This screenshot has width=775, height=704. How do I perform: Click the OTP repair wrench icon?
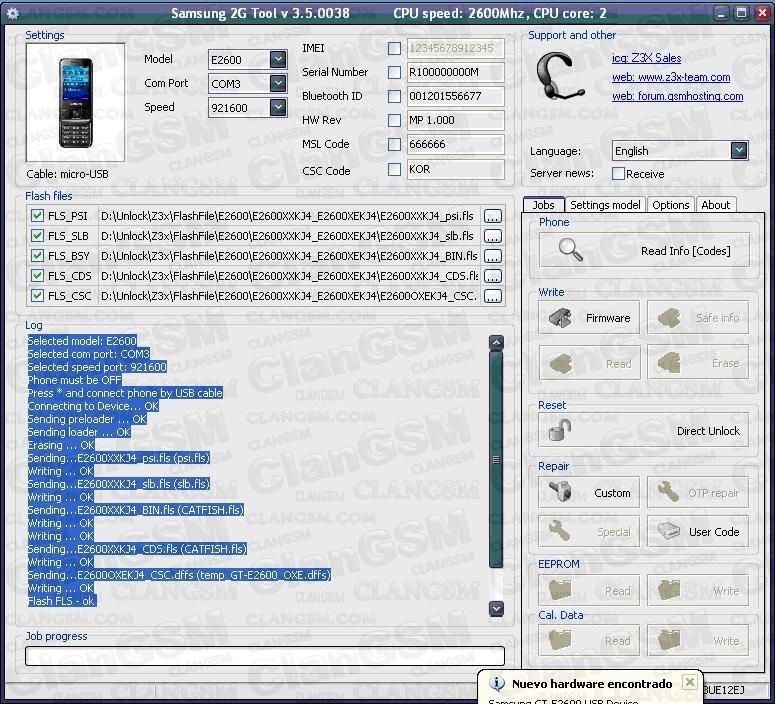click(x=668, y=492)
